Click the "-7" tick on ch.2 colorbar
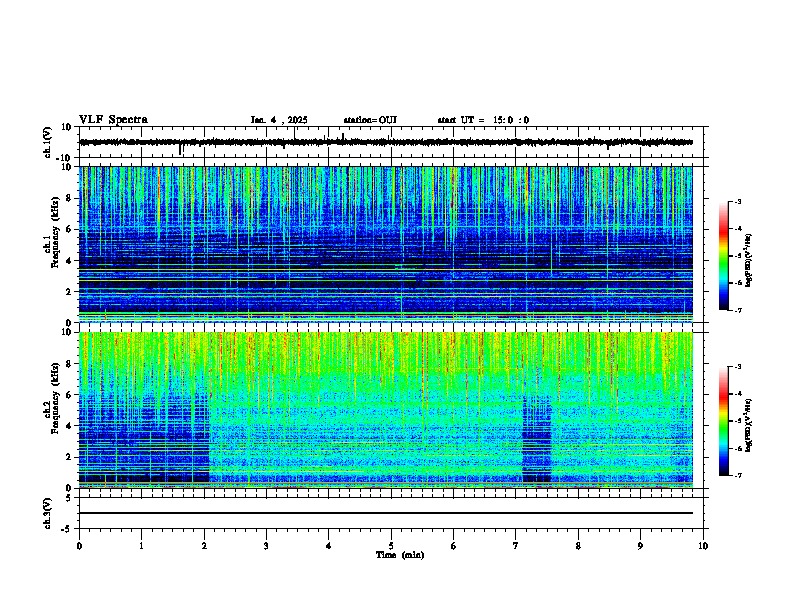The image size is (792, 612). point(737,476)
